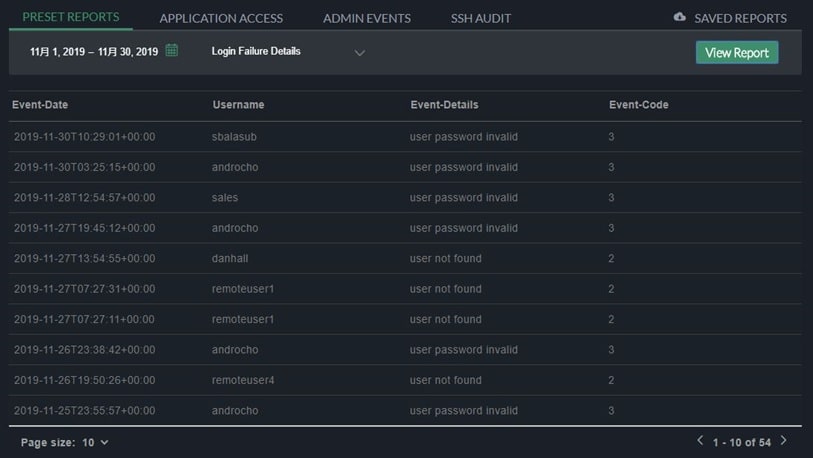Viewport: 813px width, 458px height.
Task: Switch to the Application Access tab
Action: 221,18
